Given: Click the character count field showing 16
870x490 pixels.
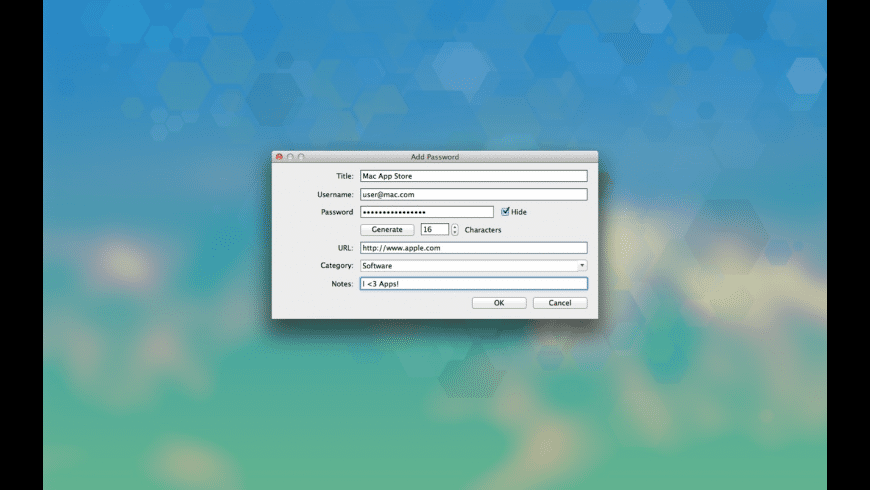Looking at the screenshot, I should click(x=434, y=229).
